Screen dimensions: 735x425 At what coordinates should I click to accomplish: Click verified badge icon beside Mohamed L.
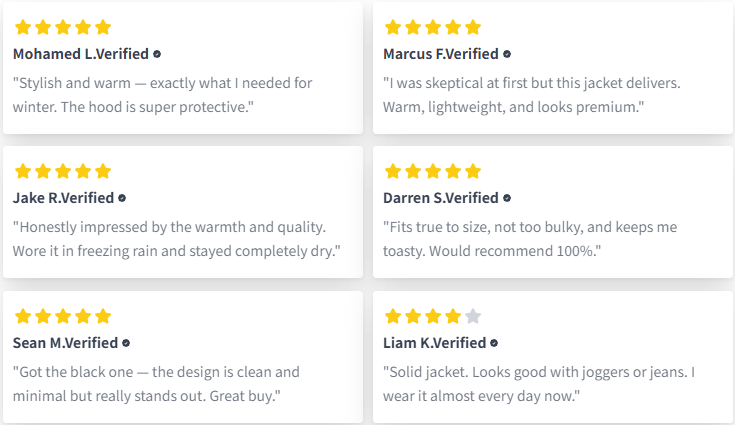(x=157, y=54)
